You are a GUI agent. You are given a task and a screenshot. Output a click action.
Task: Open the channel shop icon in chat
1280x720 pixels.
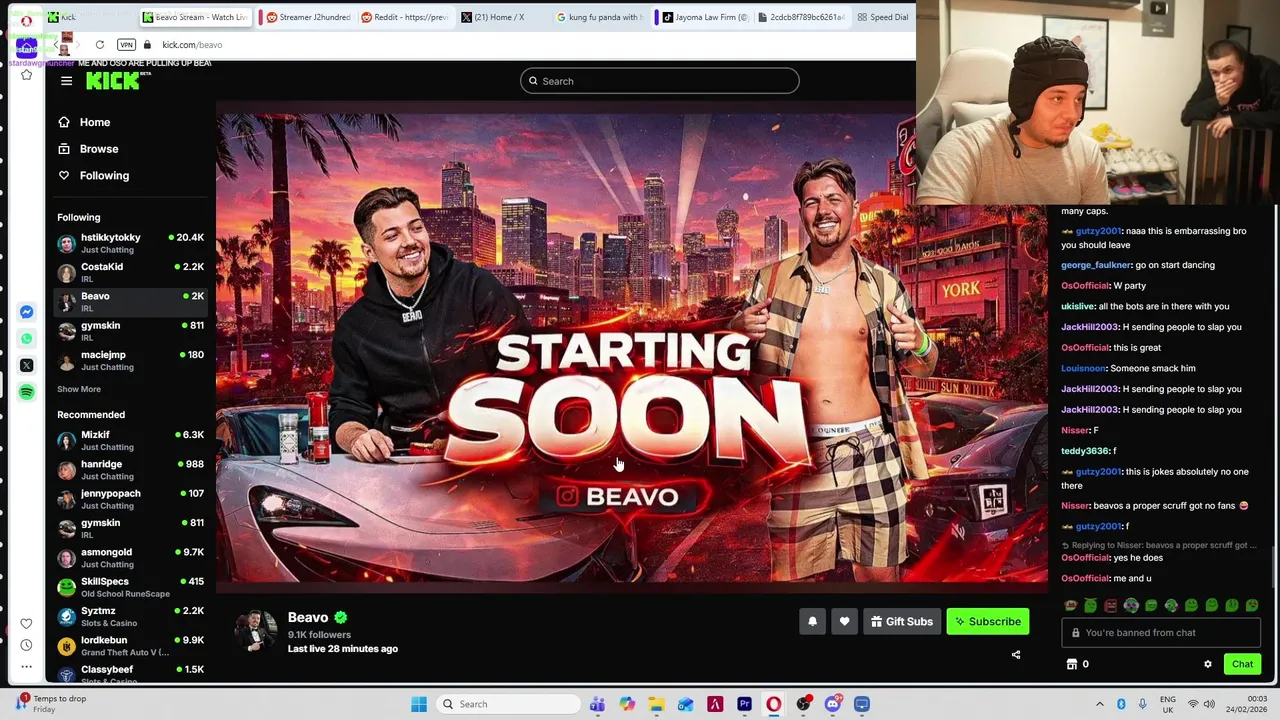[x=1072, y=664]
